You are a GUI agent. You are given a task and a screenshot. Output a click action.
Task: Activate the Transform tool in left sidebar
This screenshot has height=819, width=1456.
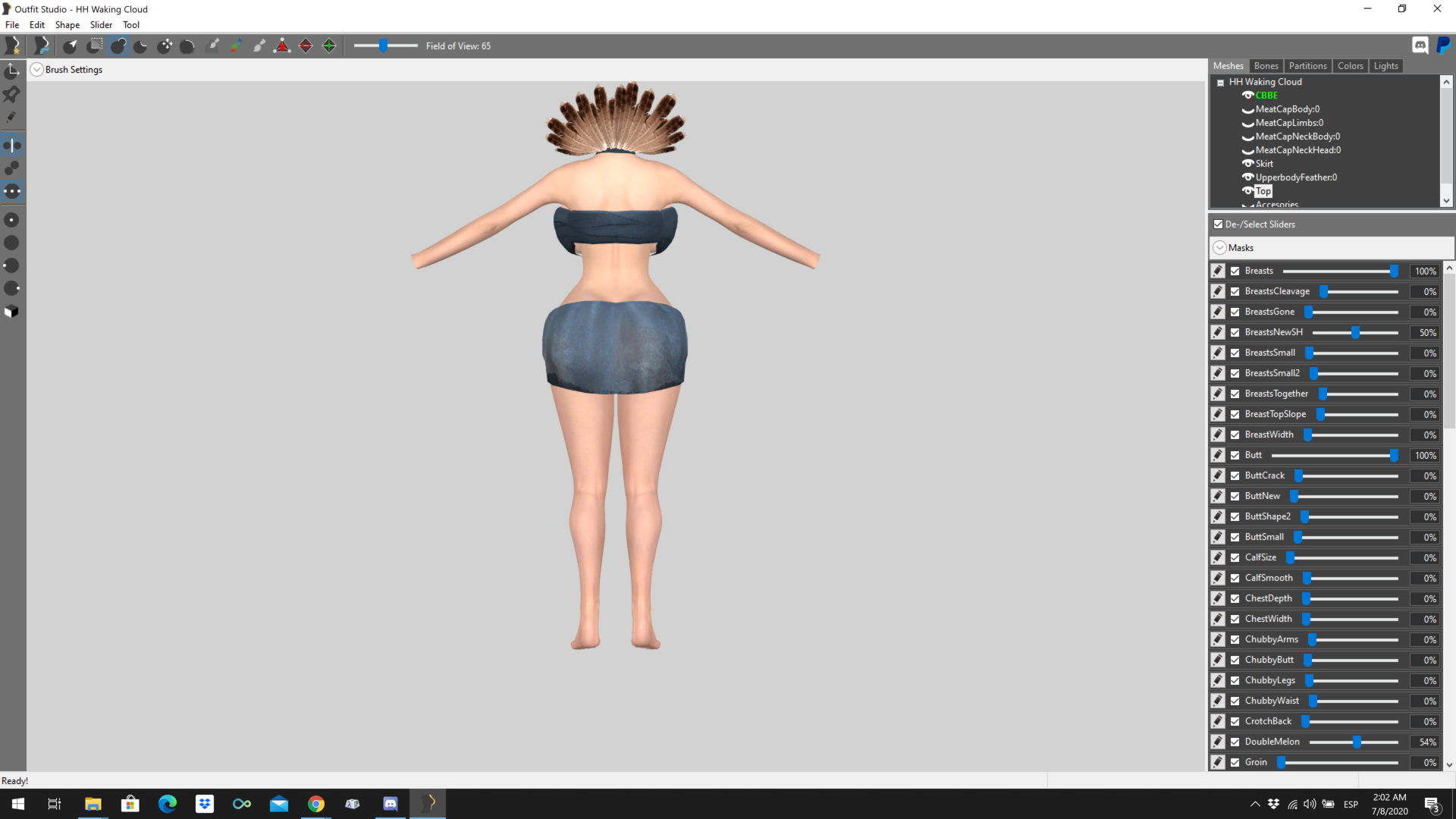12,71
